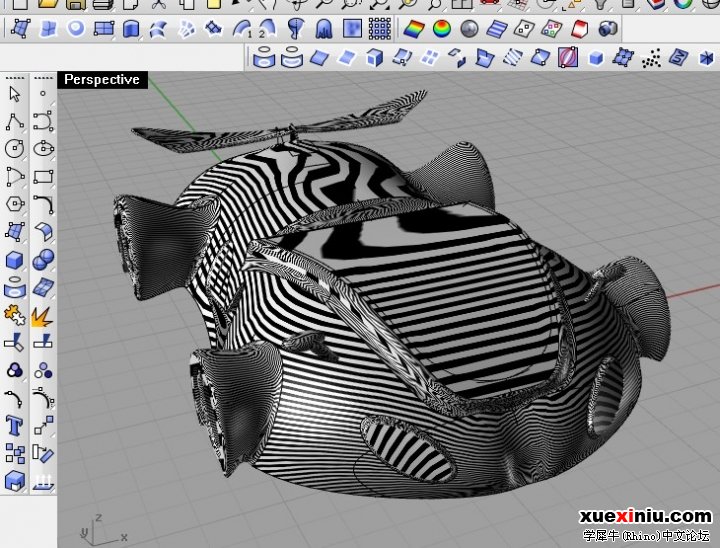Click the red-striped circle surface icon

tap(568, 58)
